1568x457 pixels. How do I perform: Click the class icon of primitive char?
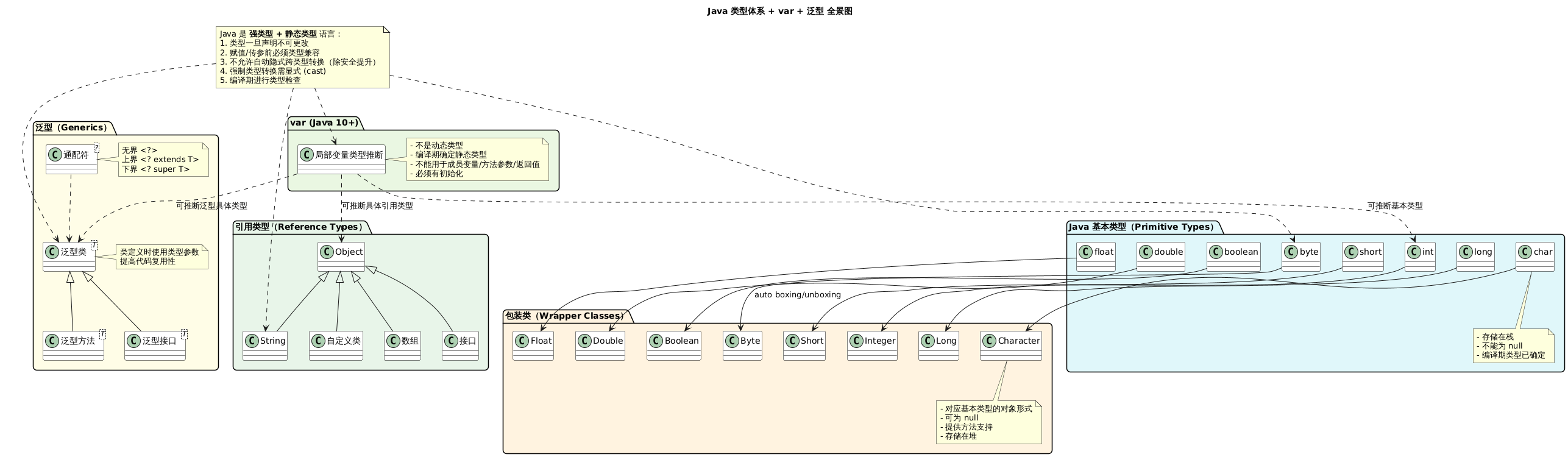tap(1526, 252)
